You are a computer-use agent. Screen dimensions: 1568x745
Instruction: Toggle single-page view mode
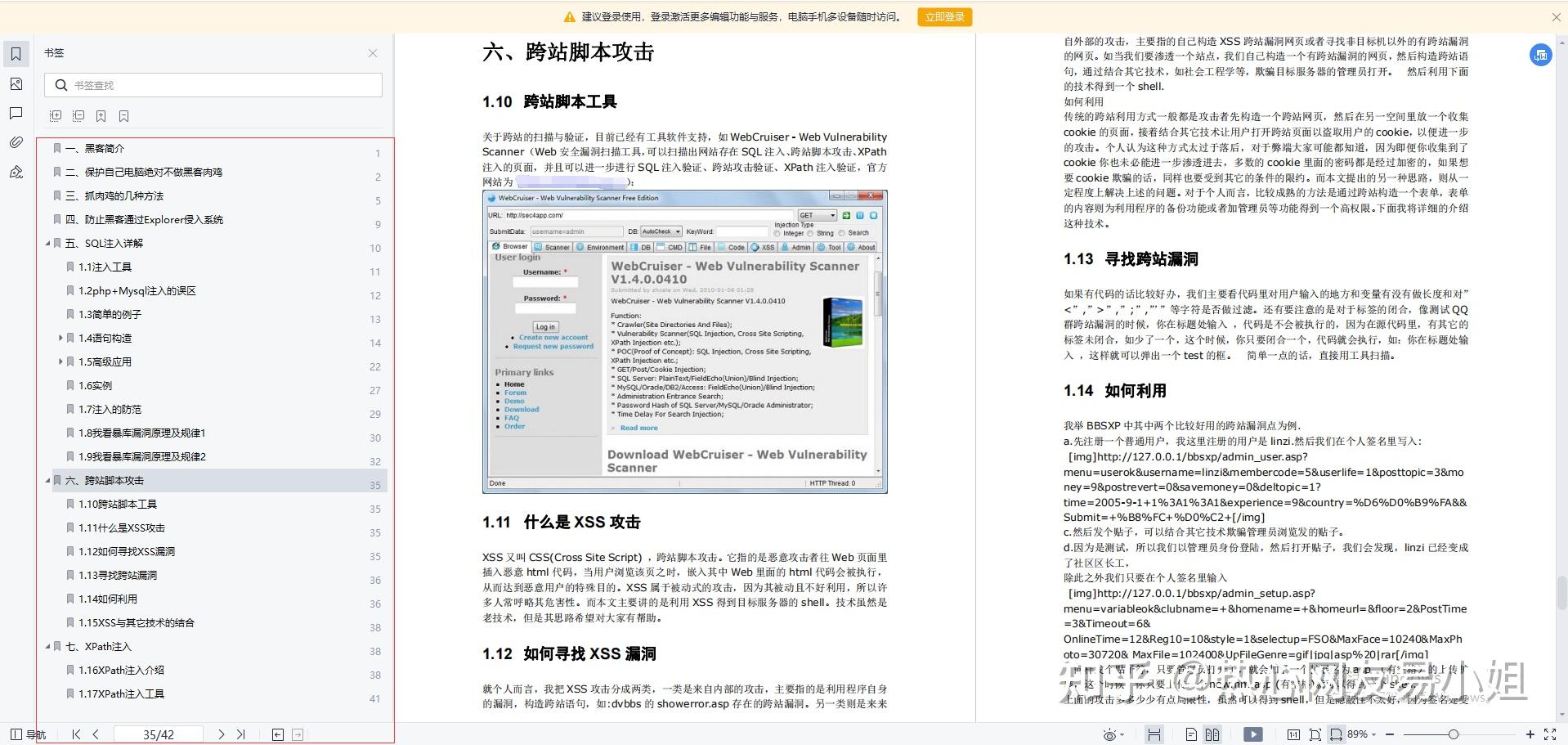pyautogui.click(x=1191, y=734)
